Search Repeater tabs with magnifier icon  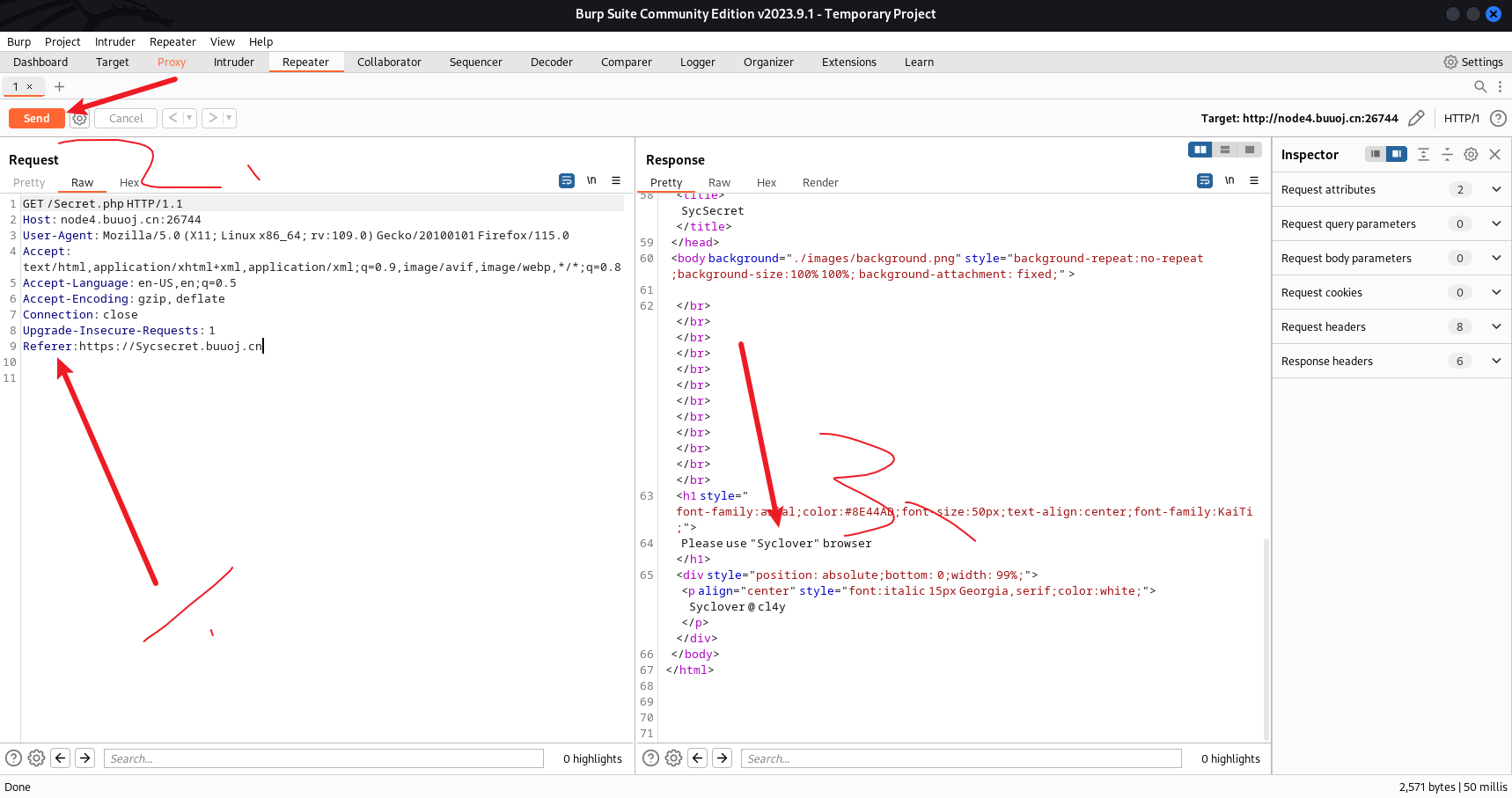coord(1480,86)
